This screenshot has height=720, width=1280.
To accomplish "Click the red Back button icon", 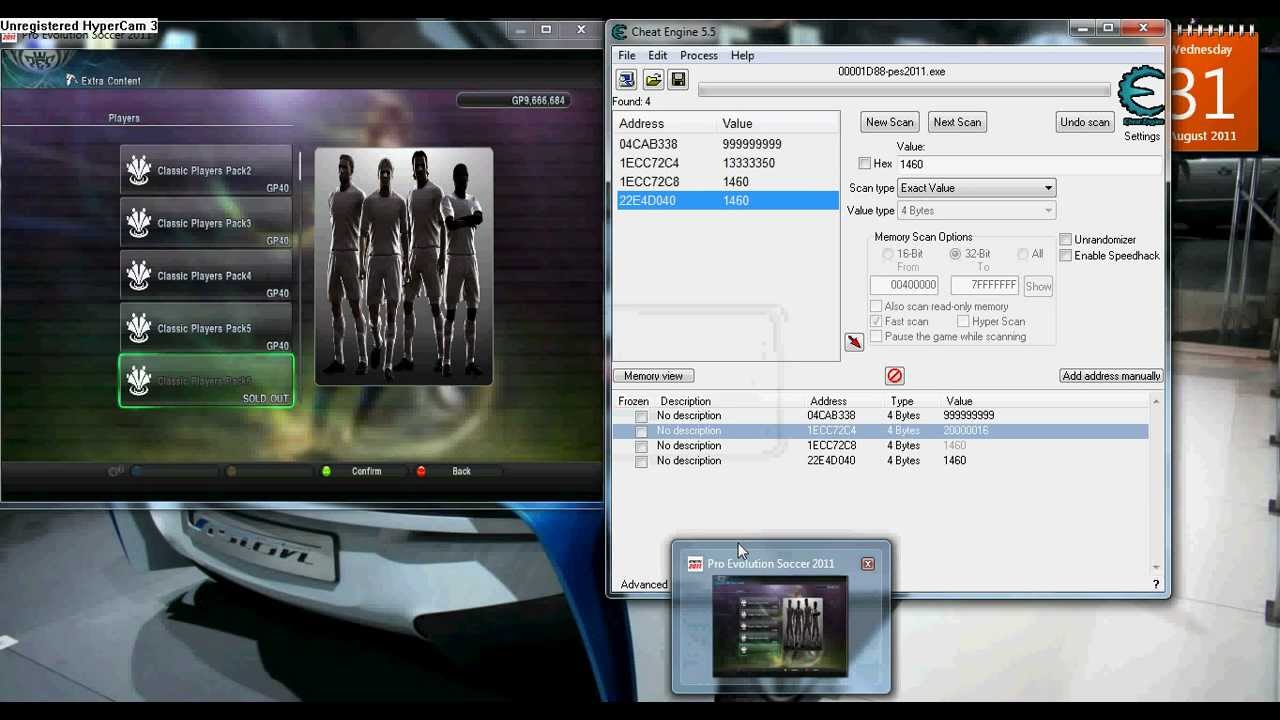I will pos(421,471).
